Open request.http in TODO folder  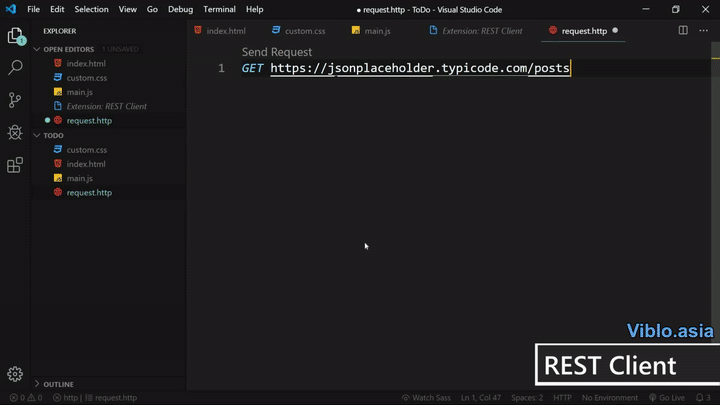click(x=89, y=192)
